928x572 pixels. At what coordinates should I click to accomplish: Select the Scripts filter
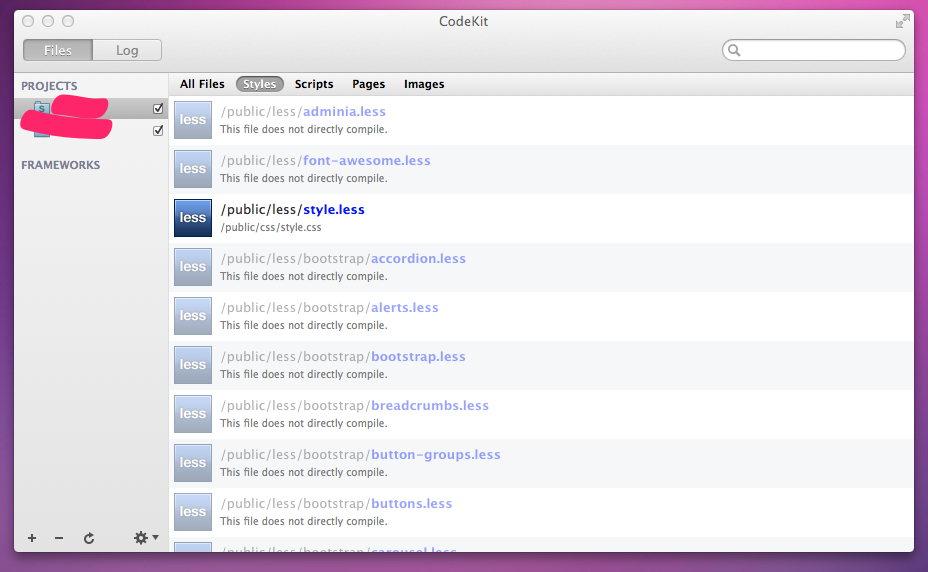pyautogui.click(x=314, y=84)
